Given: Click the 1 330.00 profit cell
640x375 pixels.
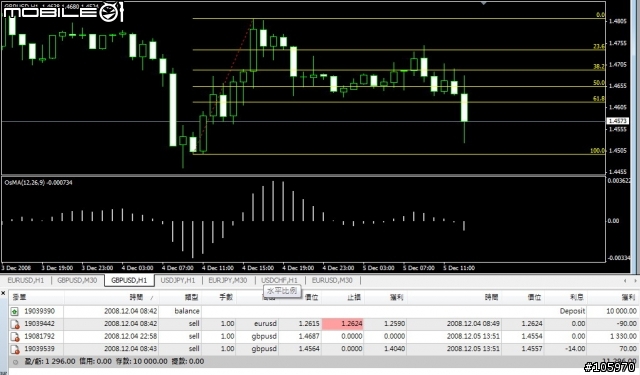Looking at the screenshot, I should point(623,337).
